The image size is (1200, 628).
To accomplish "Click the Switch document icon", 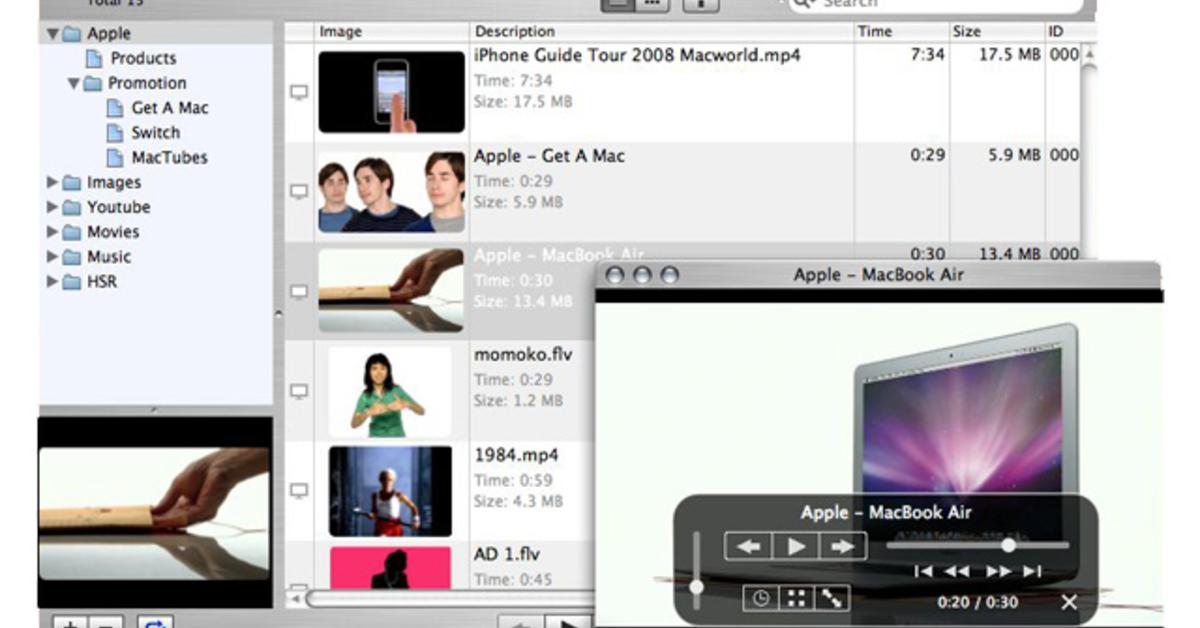I will click(116, 133).
